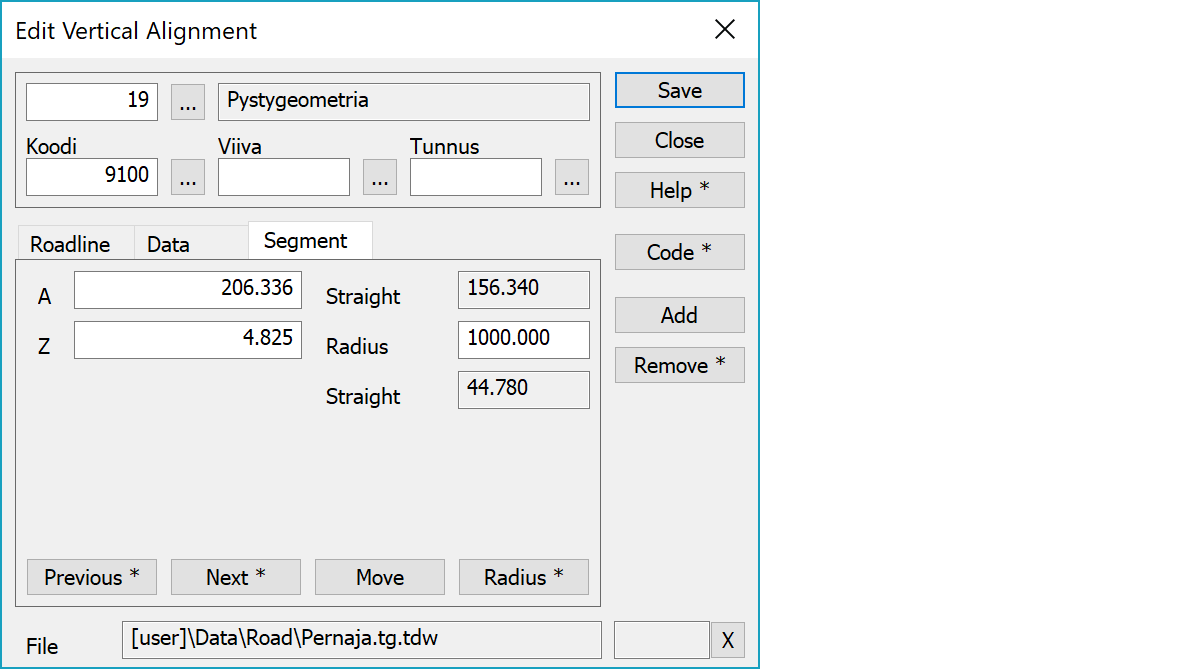Open Help for this dialog

(x=679, y=190)
